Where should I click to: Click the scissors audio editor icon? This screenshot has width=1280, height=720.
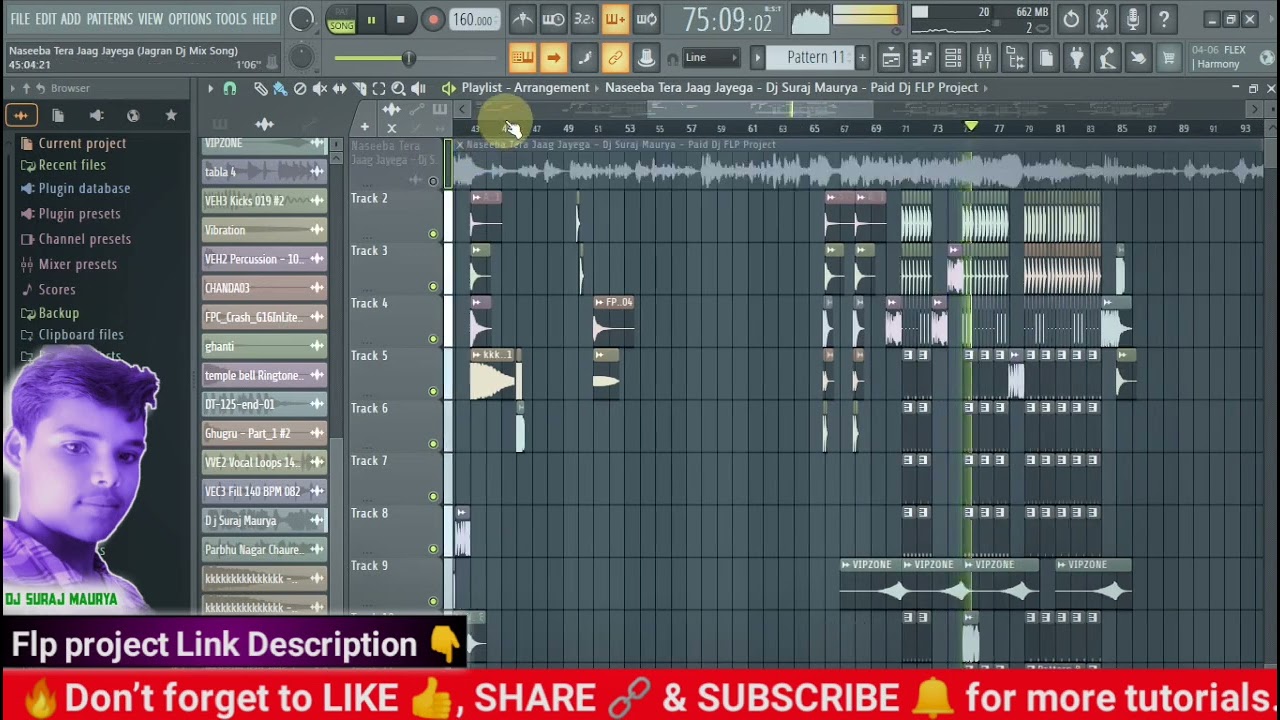pyautogui.click(x=1102, y=19)
